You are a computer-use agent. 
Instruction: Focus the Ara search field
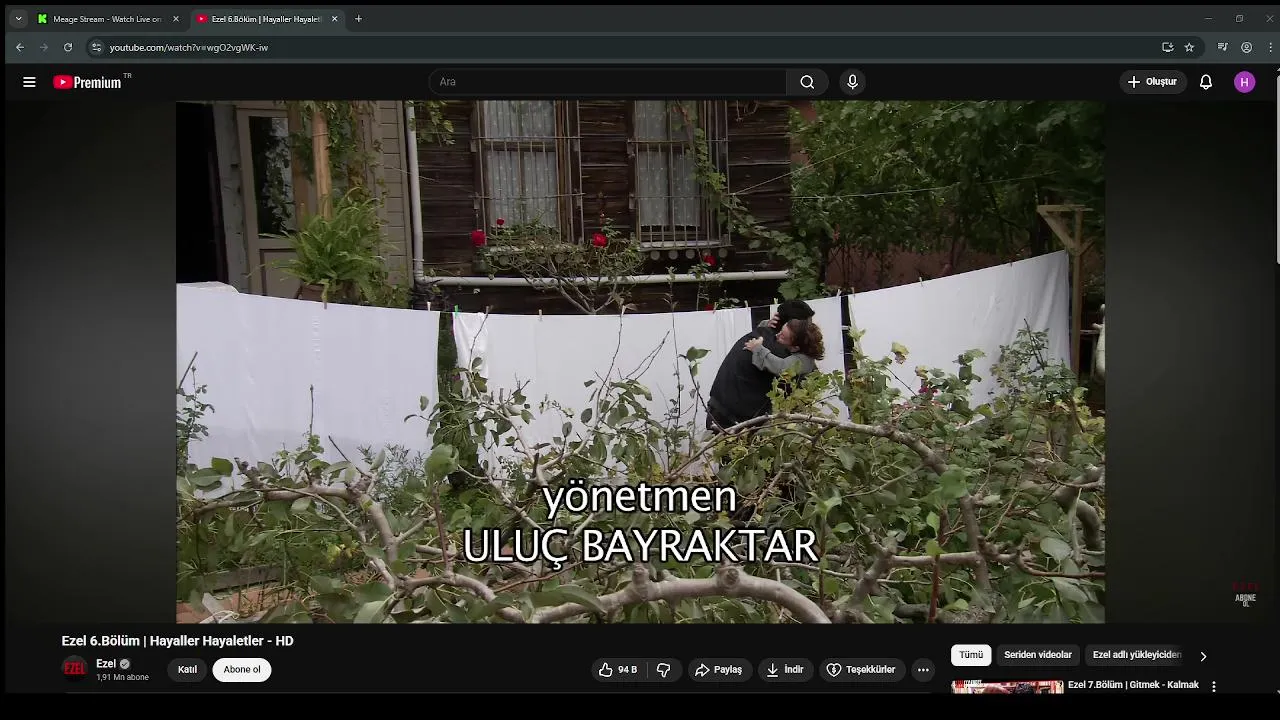(x=608, y=82)
